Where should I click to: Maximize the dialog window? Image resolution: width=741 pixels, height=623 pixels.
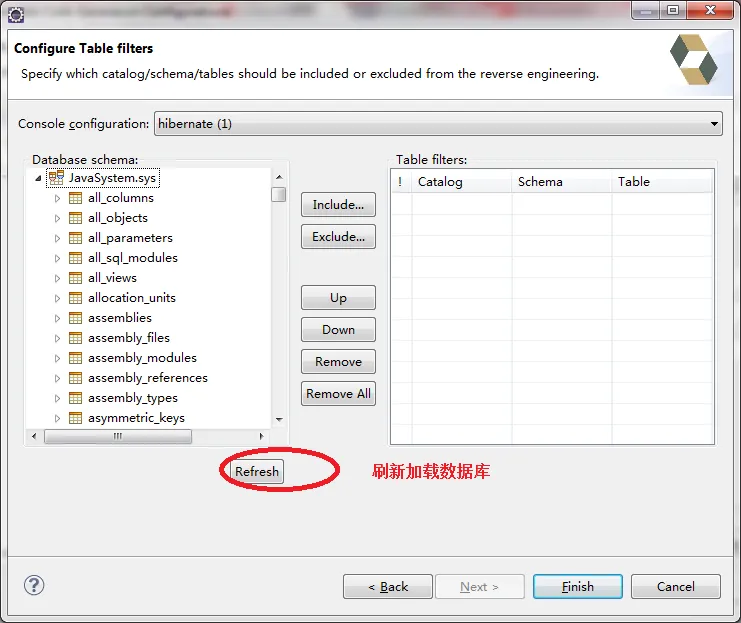point(673,10)
